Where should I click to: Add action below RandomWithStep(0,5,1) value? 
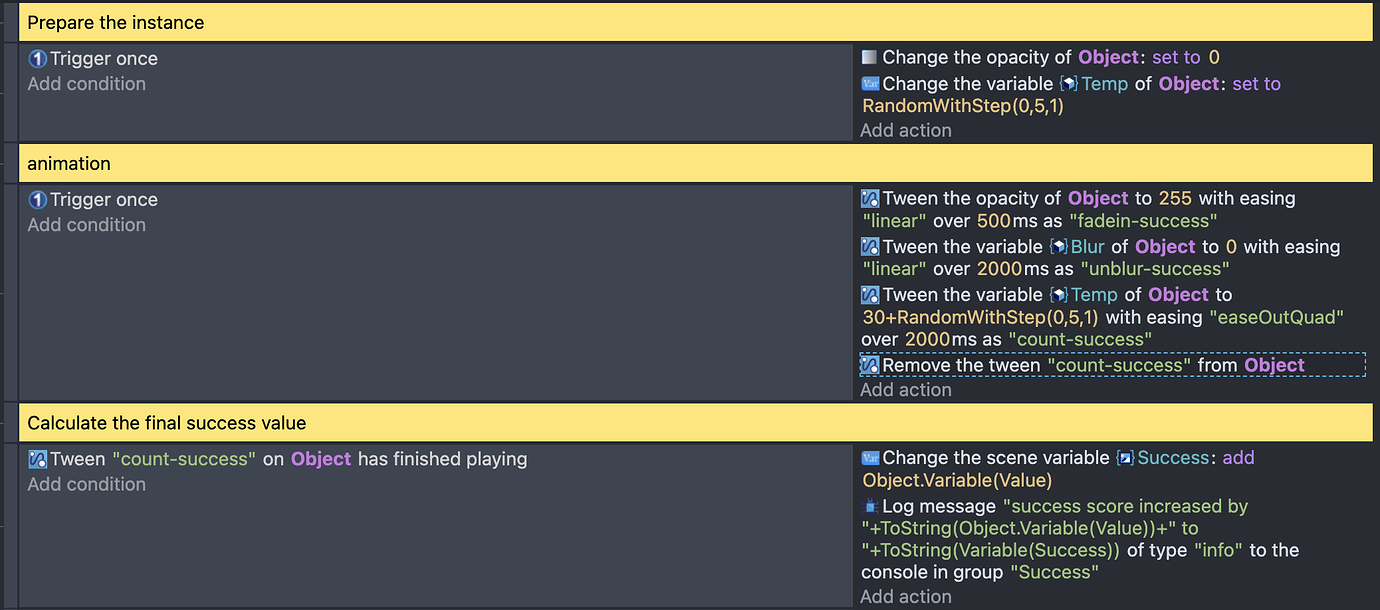[906, 130]
